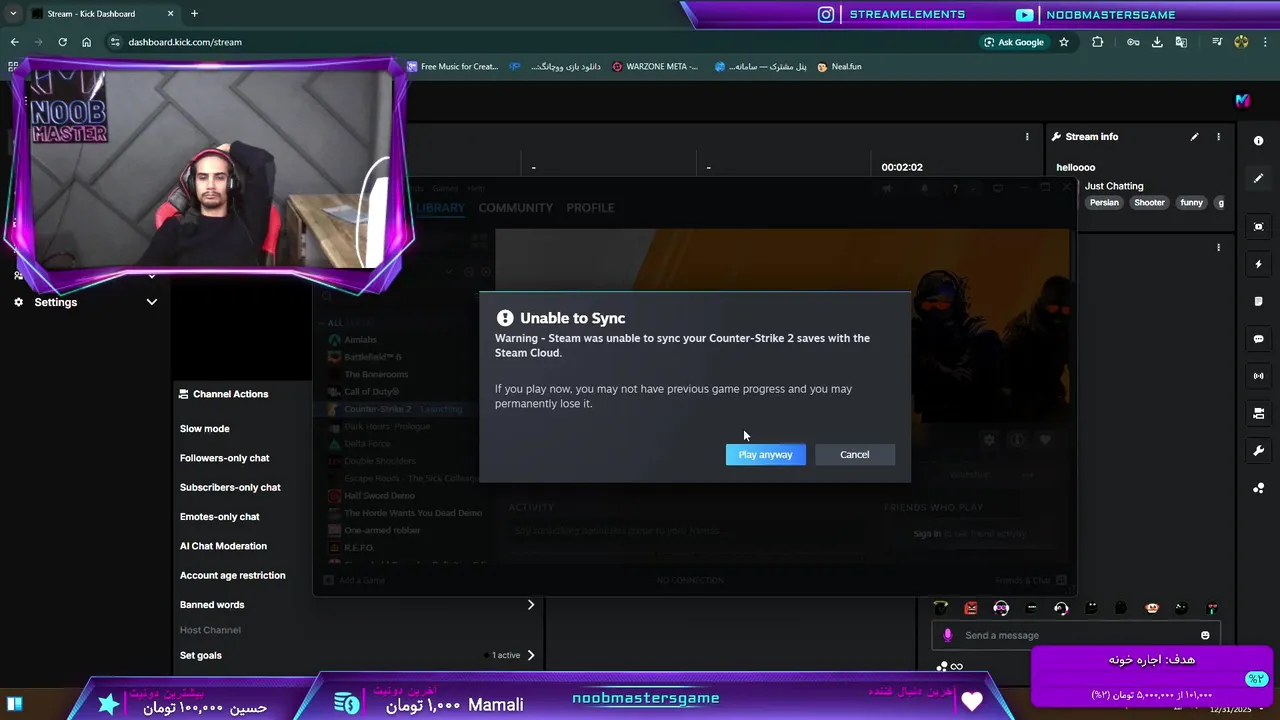Click the Account age restriction action
This screenshot has width=1280, height=720.
233,575
